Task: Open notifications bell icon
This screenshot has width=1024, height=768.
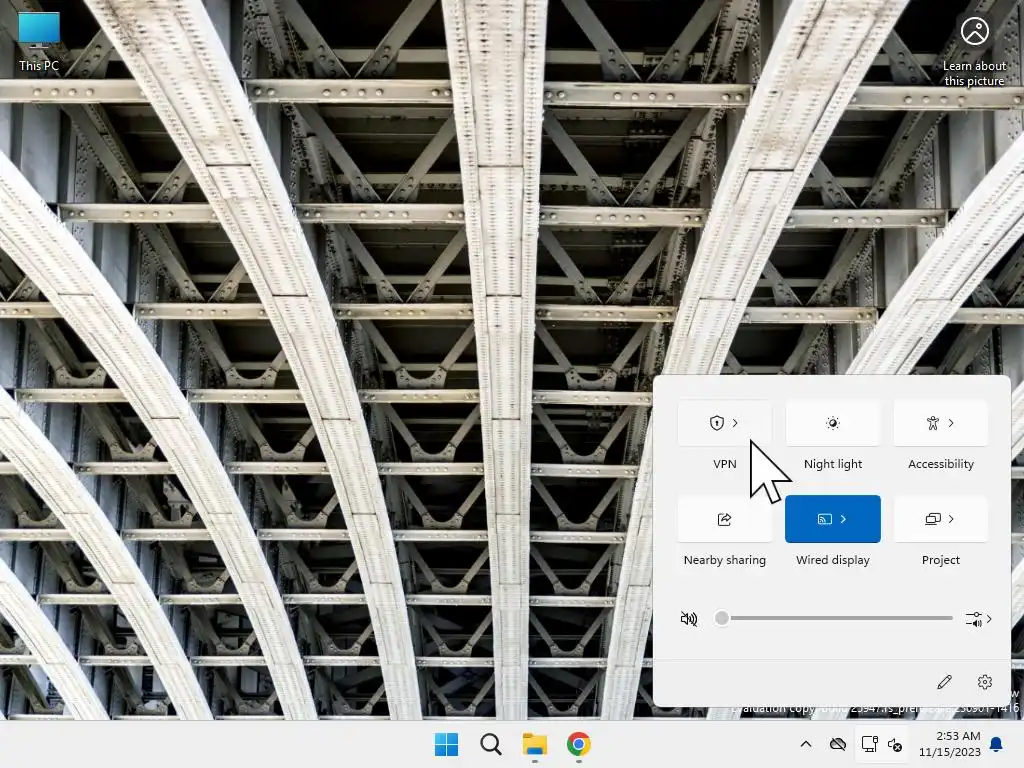Action: click(997, 744)
